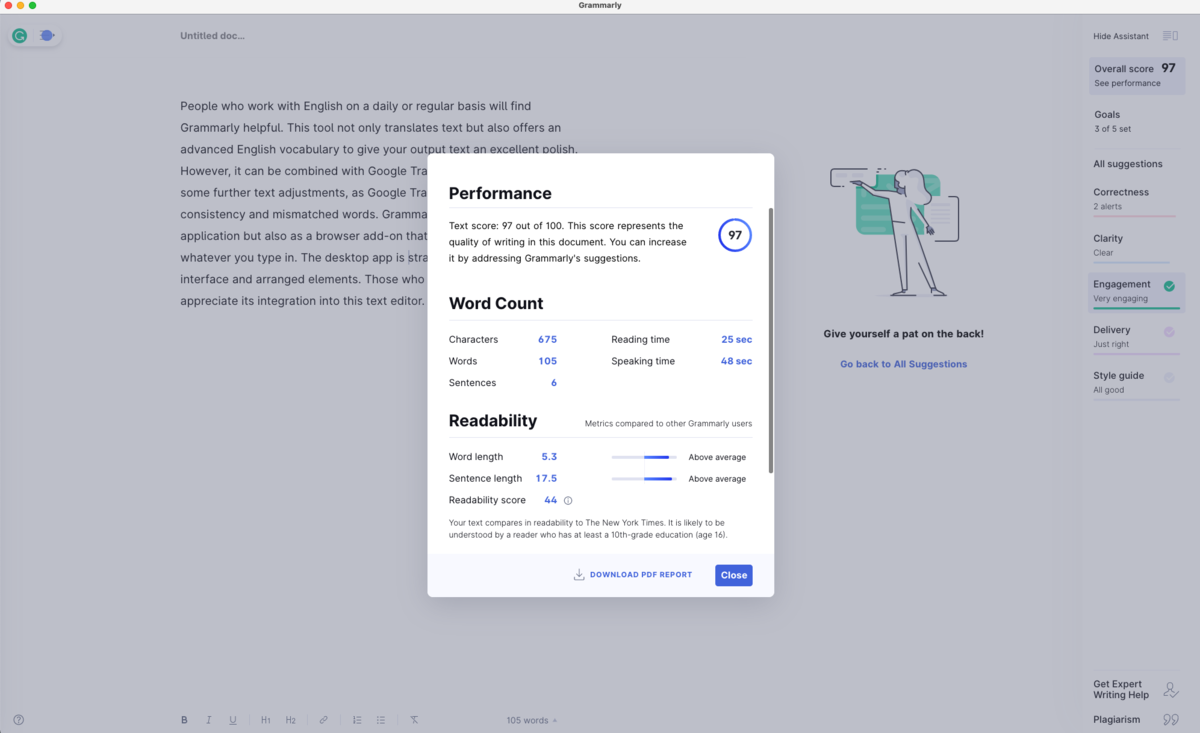Image resolution: width=1200 pixels, height=733 pixels.
Task: Click "Give yourself a pat on the back!" text
Action: 904,334
